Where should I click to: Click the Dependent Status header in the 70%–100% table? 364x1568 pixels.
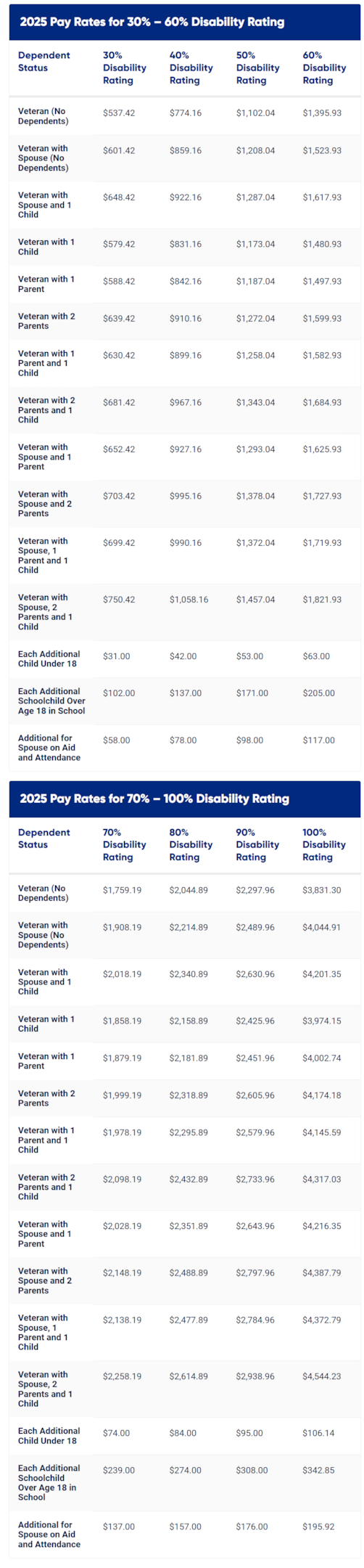coord(44,838)
